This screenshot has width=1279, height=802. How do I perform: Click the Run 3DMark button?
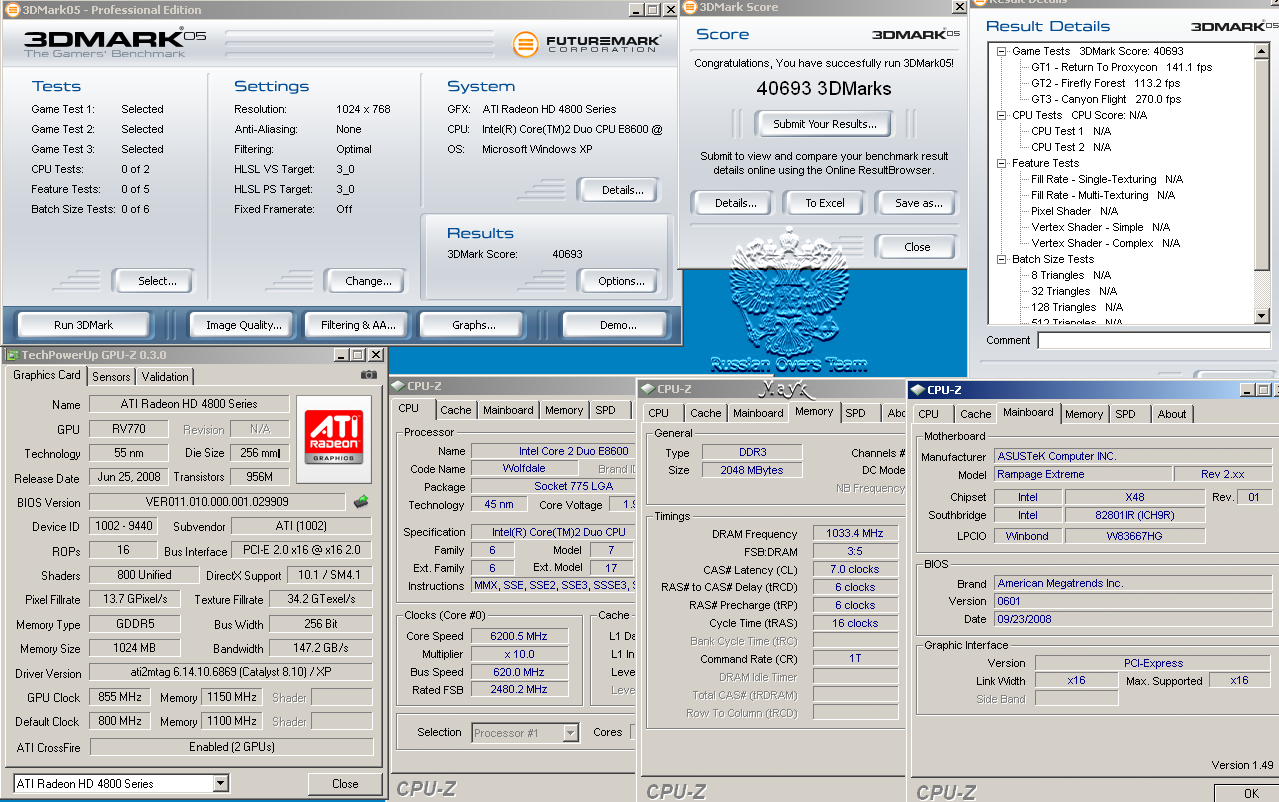tap(84, 325)
